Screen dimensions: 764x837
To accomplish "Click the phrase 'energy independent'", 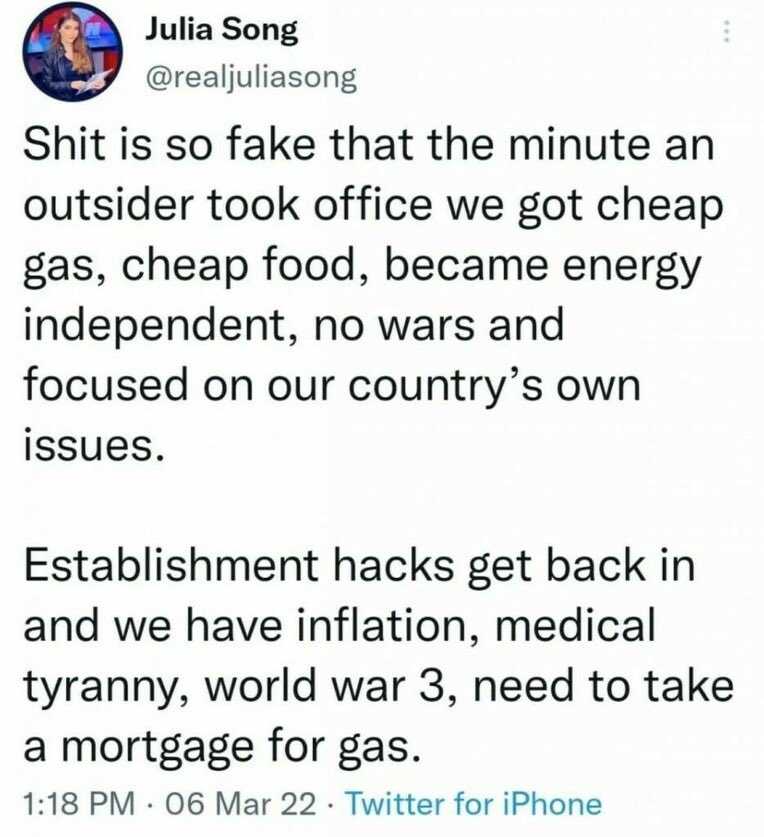I will click(362, 295).
